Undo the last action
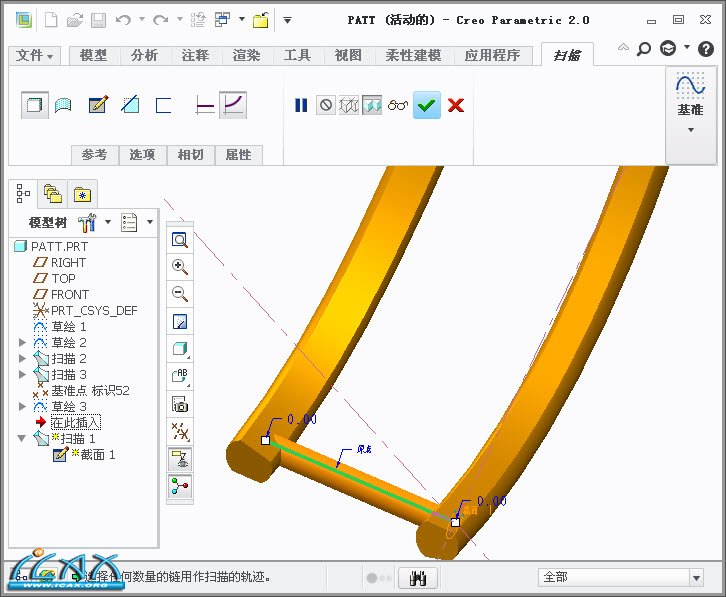 click(x=123, y=20)
